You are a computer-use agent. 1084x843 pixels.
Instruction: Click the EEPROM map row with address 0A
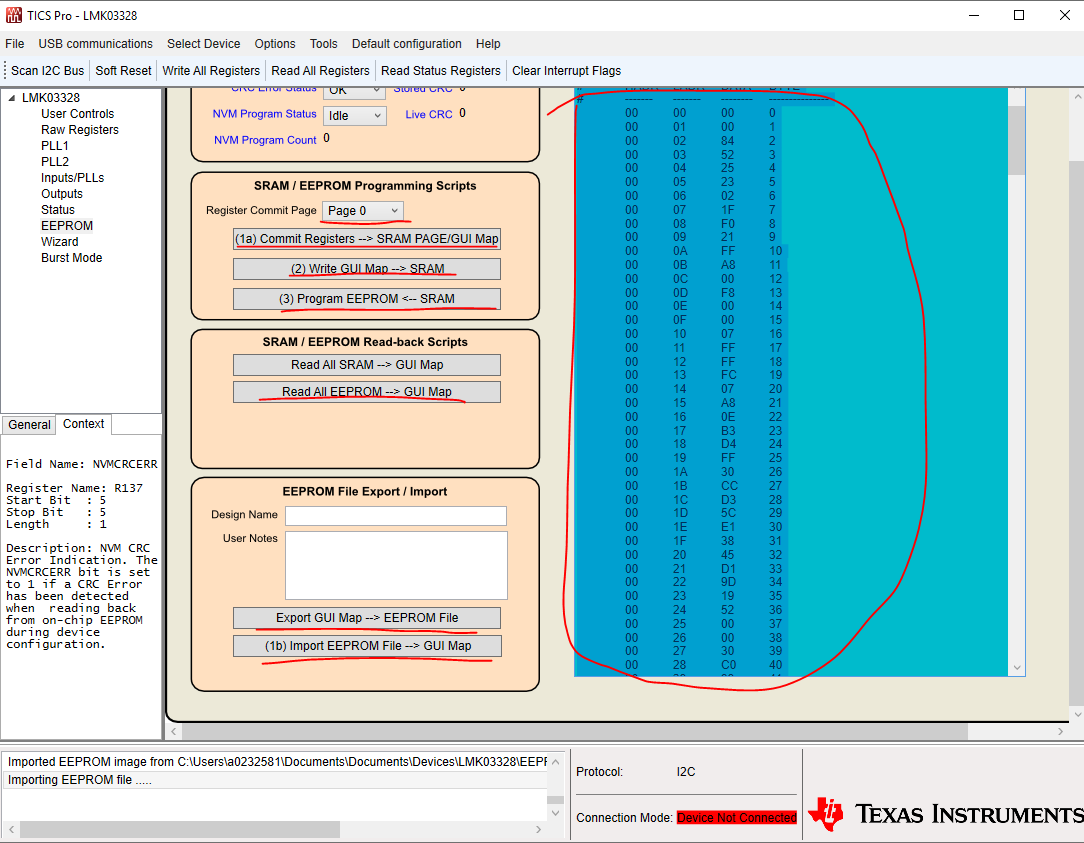click(703, 251)
